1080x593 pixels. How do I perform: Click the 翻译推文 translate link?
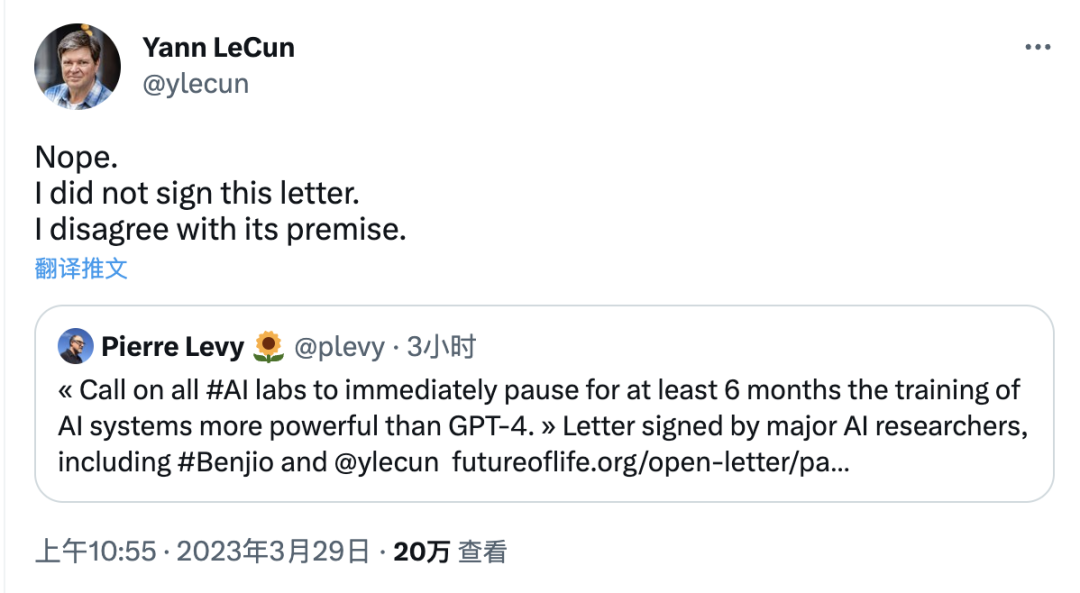(x=81, y=268)
